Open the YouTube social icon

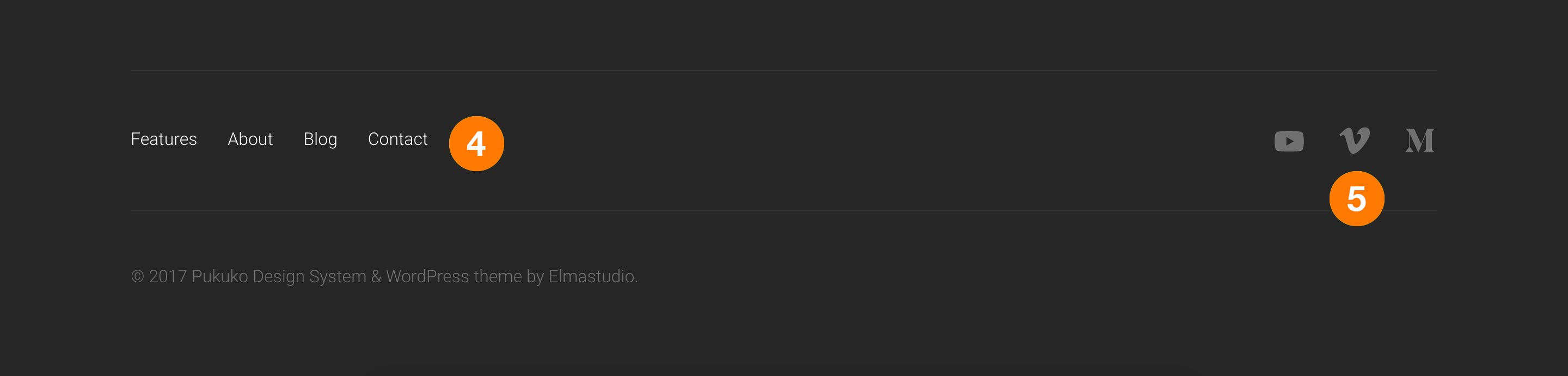click(1289, 141)
